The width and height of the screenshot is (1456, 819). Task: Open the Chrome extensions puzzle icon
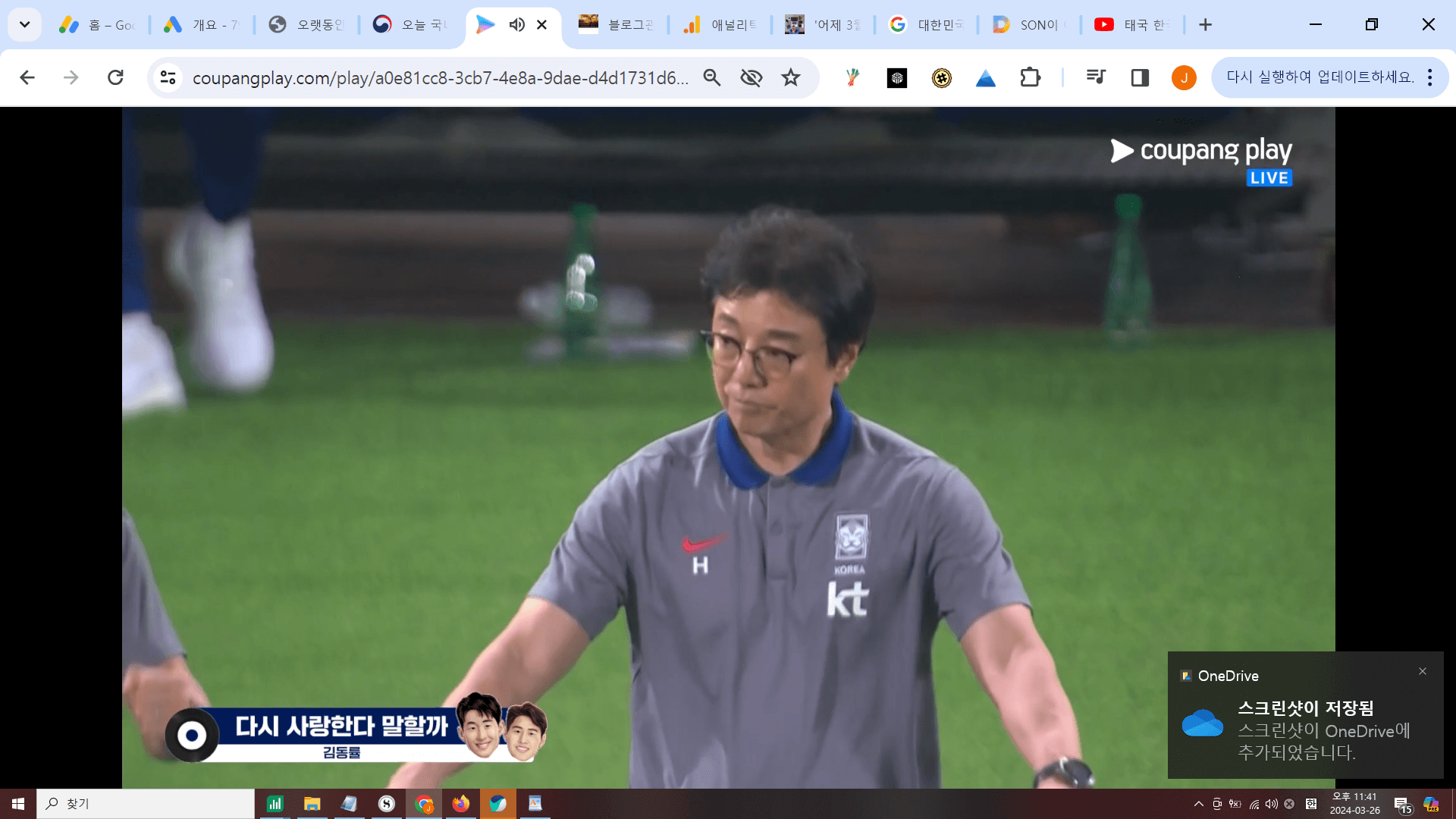1030,77
